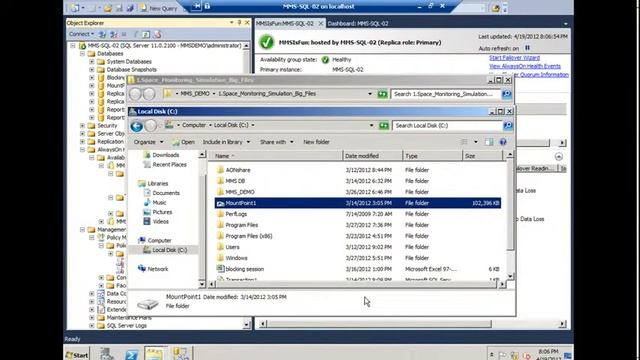Screen dimensions: 640x360
Task: Select the MountPoint1 folder row
Action: point(358,203)
